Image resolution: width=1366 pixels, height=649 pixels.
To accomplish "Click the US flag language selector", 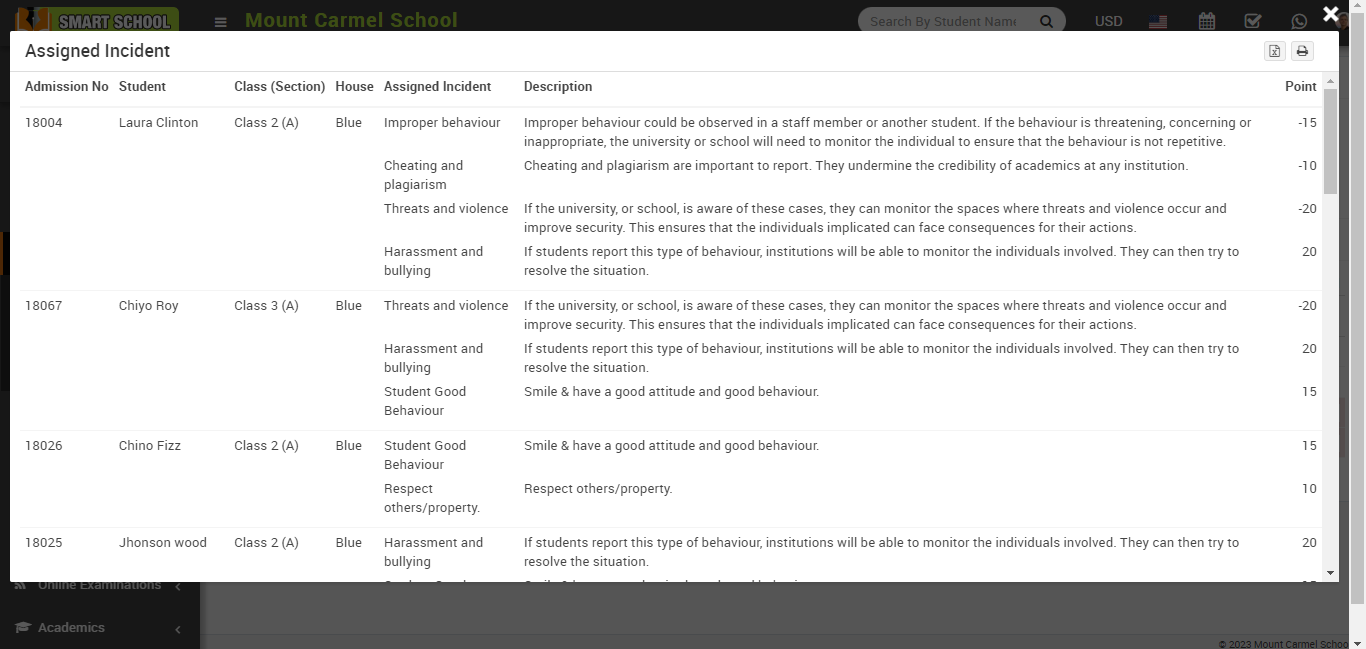I will point(1158,21).
